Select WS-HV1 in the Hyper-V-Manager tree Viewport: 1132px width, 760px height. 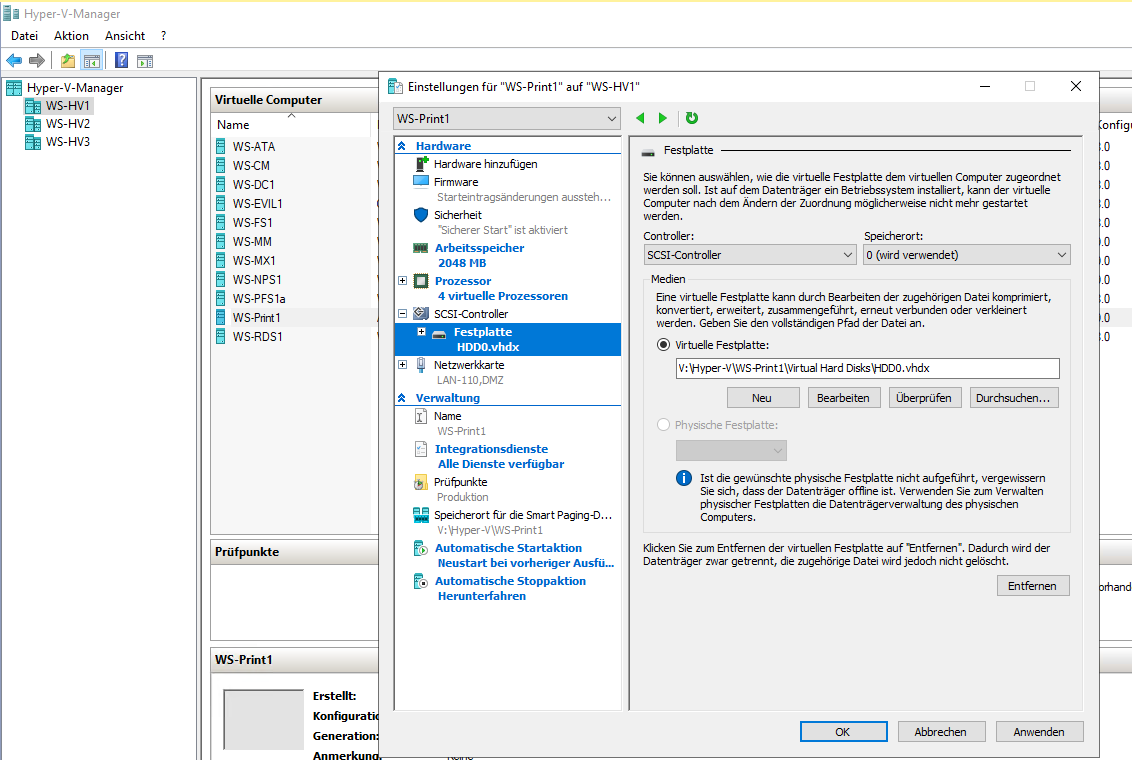[x=68, y=106]
